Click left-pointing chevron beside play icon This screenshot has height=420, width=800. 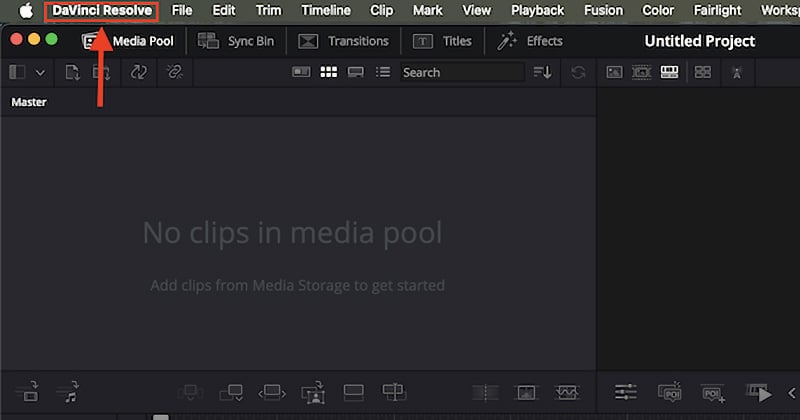coord(791,393)
